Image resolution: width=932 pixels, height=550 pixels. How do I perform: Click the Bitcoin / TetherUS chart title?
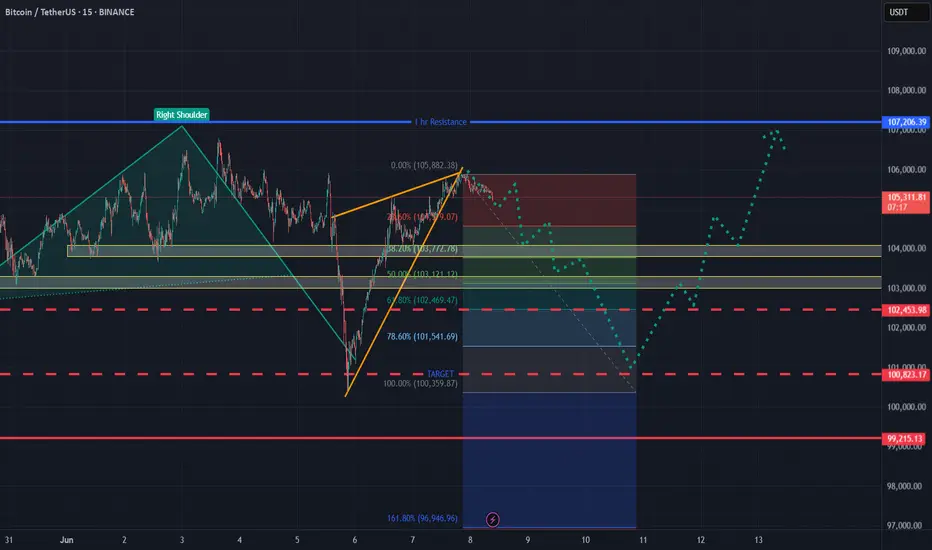click(x=70, y=12)
